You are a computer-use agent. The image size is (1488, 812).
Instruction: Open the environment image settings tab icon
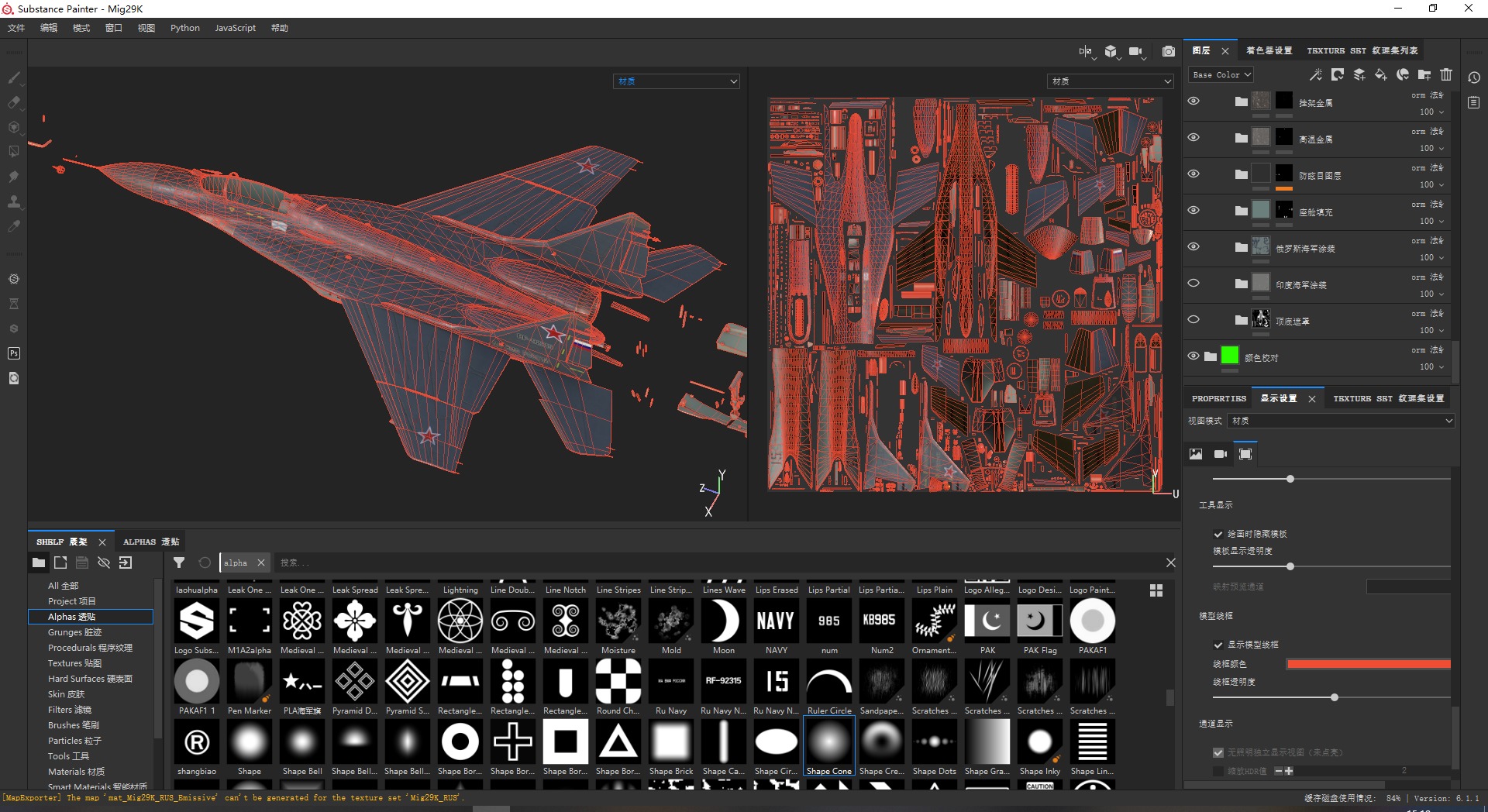point(1196,454)
